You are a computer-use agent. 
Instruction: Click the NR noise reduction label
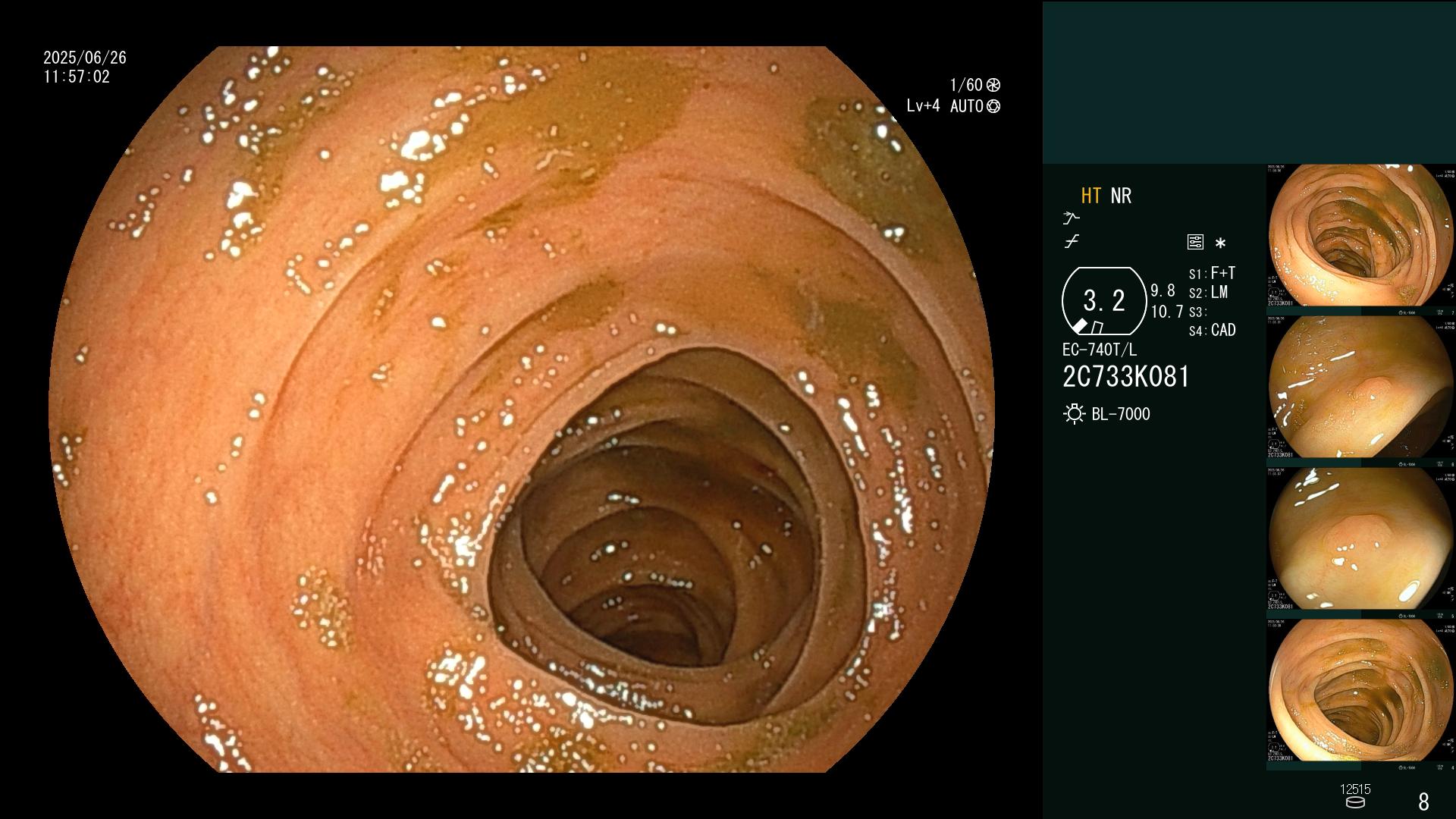pos(1121,196)
